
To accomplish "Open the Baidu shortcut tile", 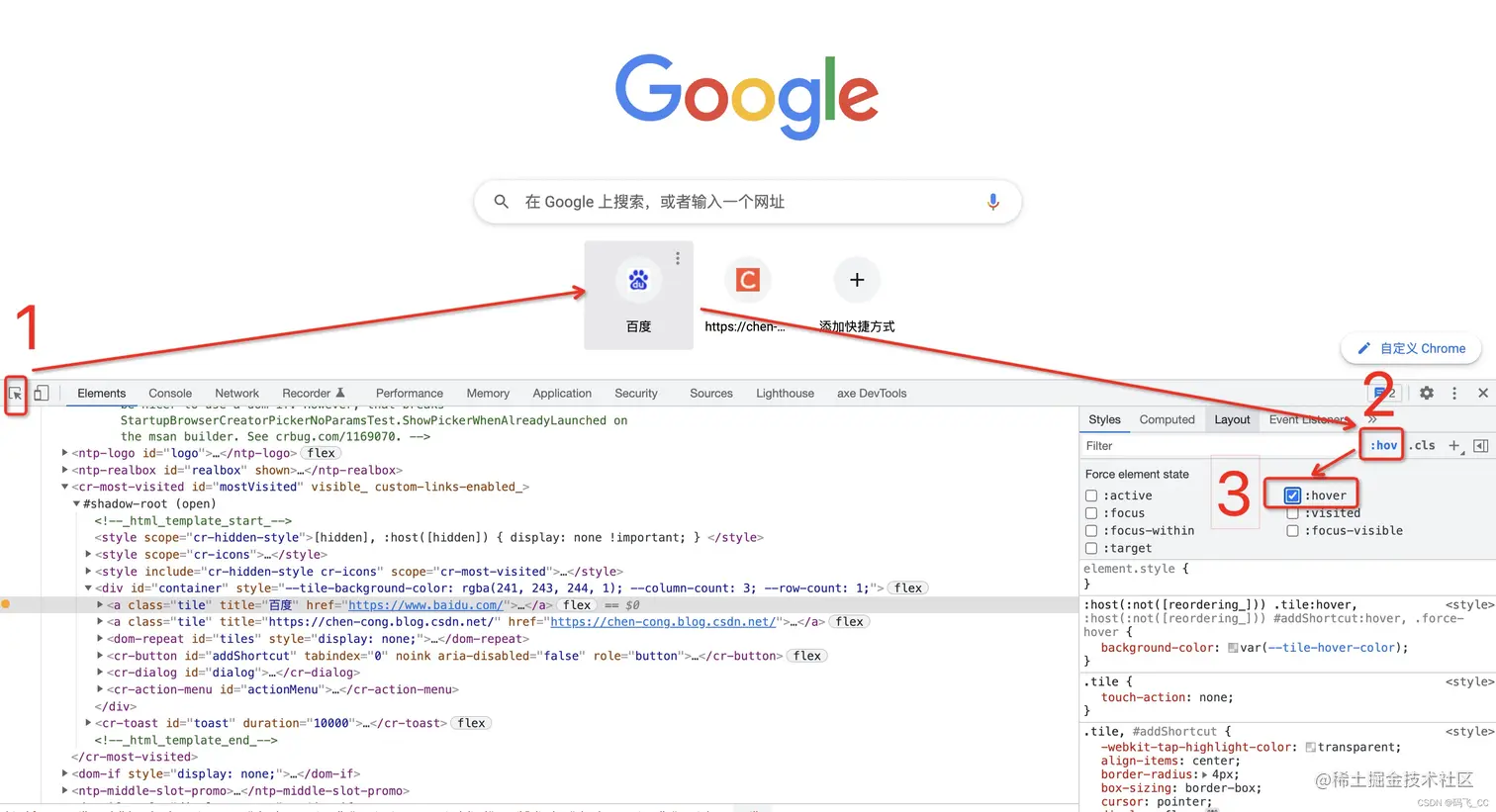I will coord(638,295).
